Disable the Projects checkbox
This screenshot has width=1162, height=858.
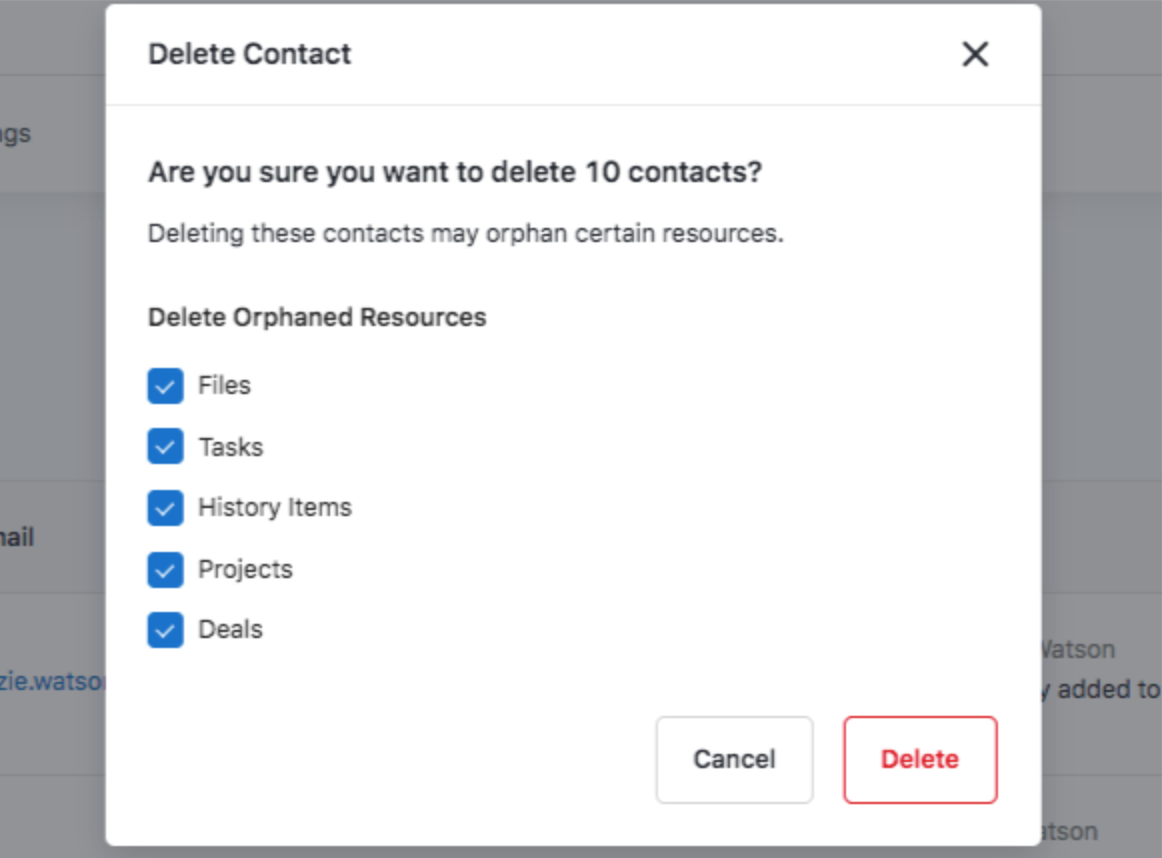coord(166,570)
